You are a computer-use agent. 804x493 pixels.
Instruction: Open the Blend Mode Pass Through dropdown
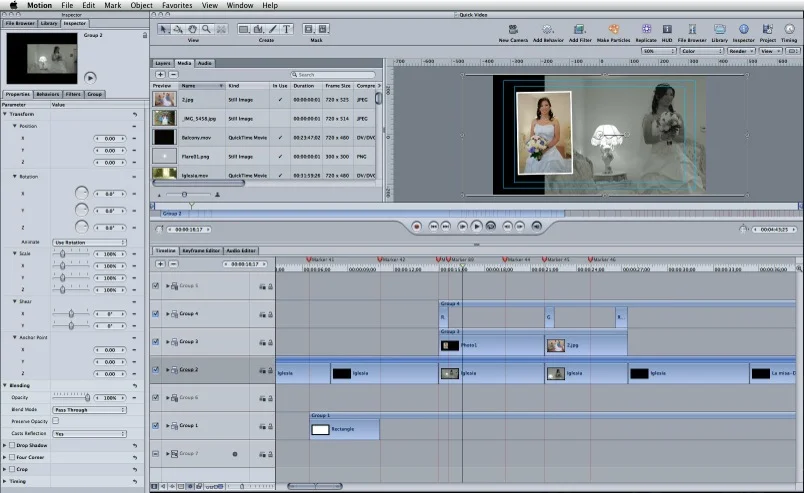[89, 410]
